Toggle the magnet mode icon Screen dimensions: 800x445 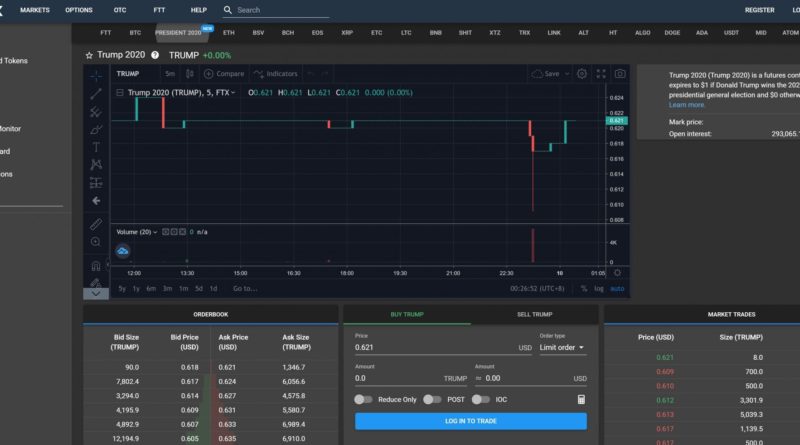tap(96, 265)
